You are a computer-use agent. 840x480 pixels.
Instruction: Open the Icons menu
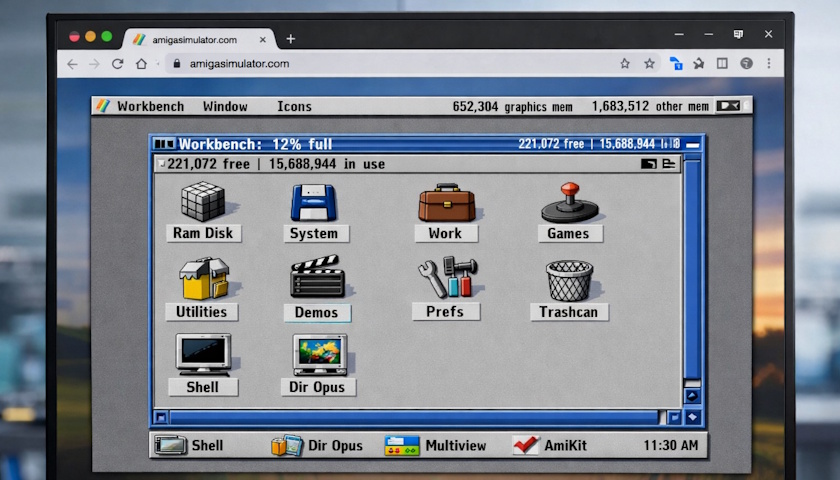point(294,106)
